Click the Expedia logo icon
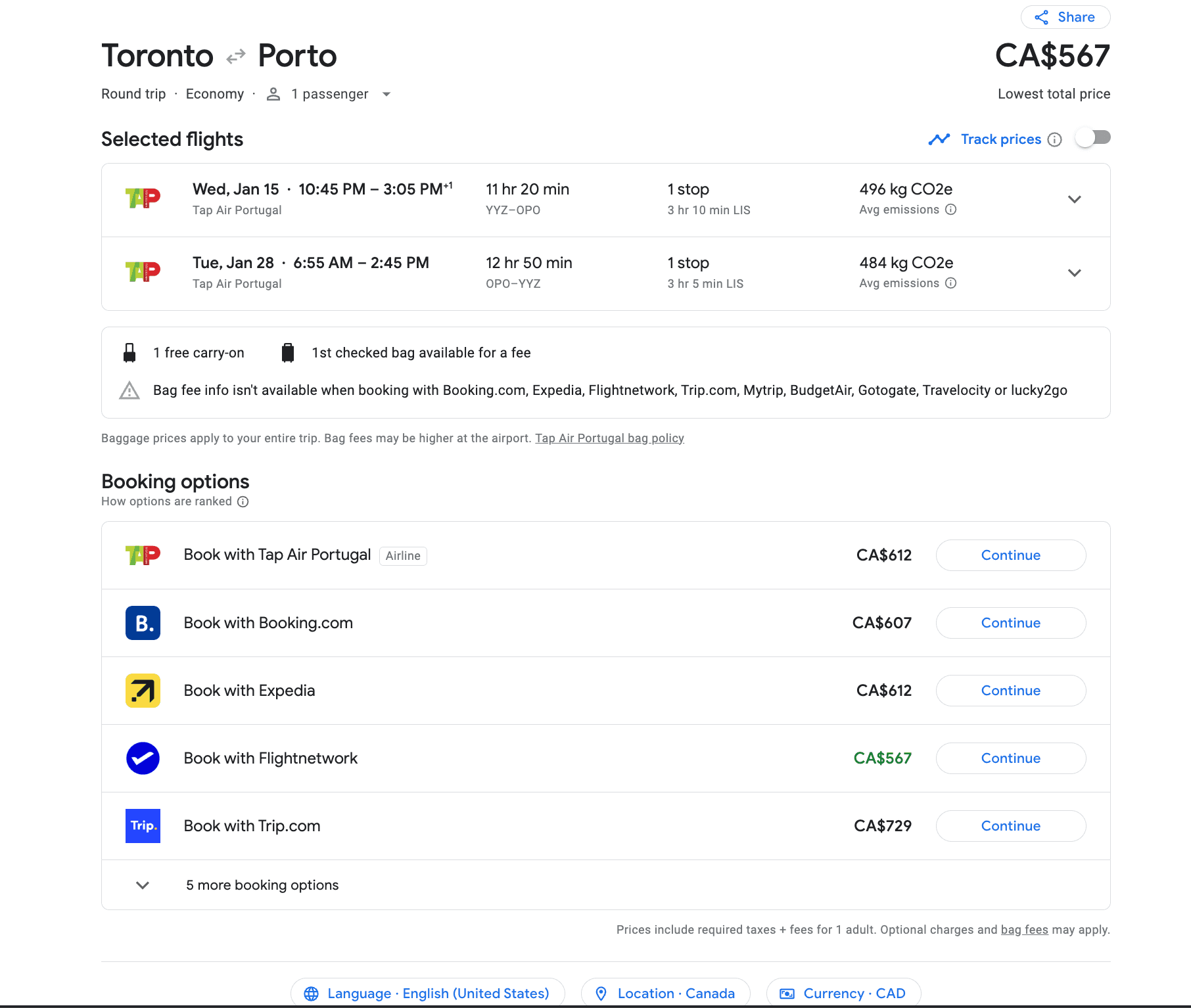Viewport: 1191px width, 1008px height. click(x=143, y=691)
